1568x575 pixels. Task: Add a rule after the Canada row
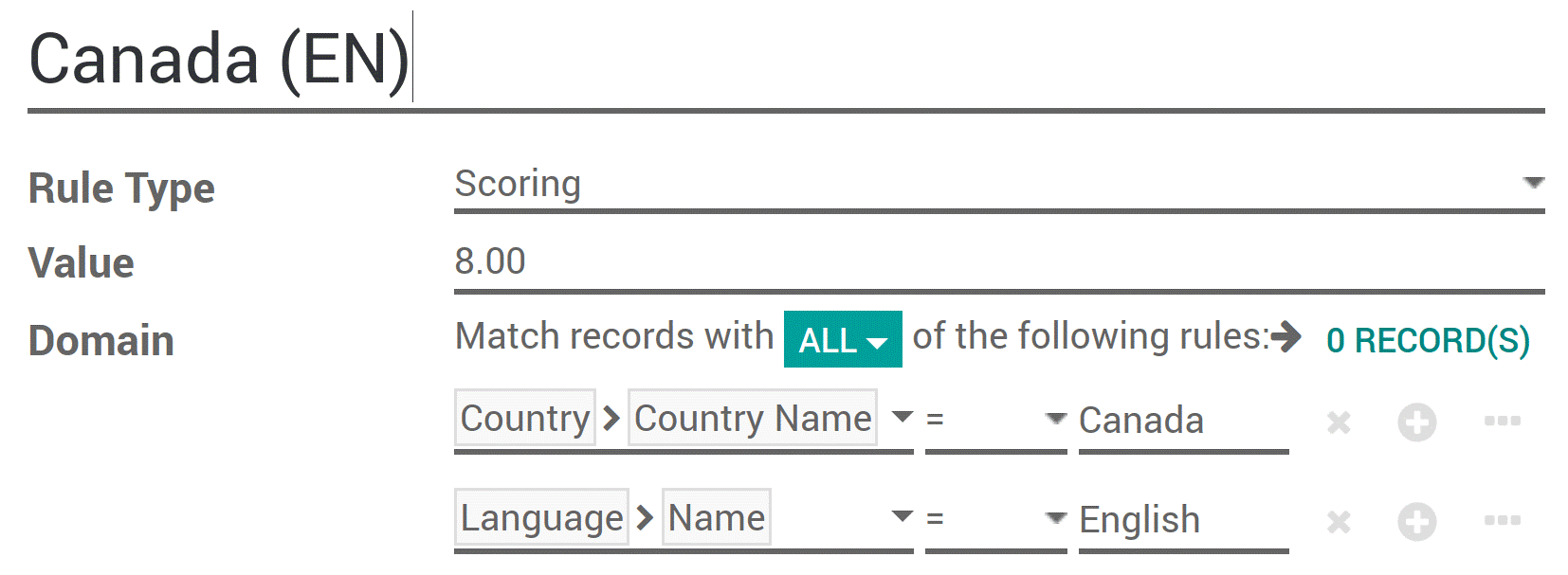point(1416,422)
